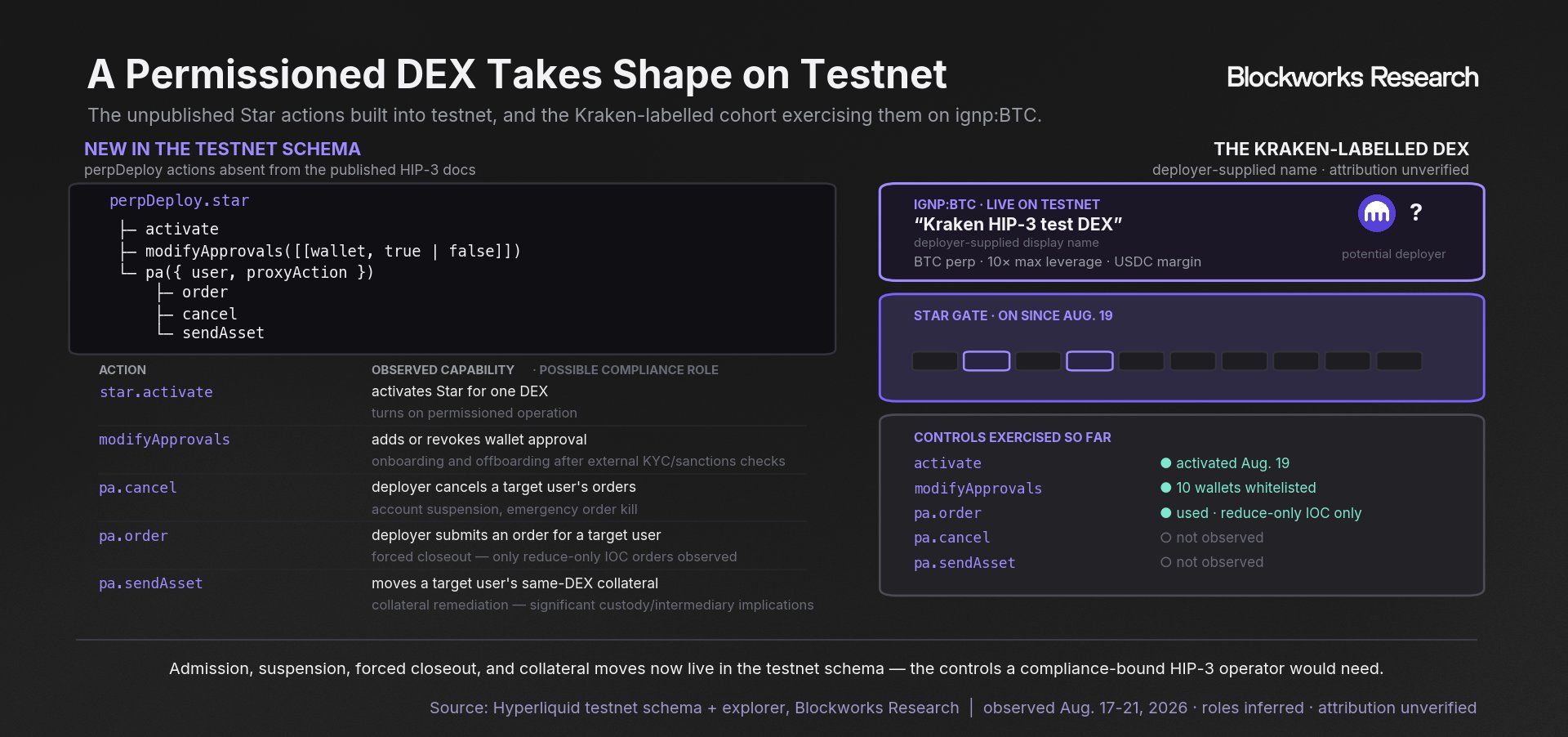
Task: Select the sendAsset leaf in the tree
Action: (223, 333)
